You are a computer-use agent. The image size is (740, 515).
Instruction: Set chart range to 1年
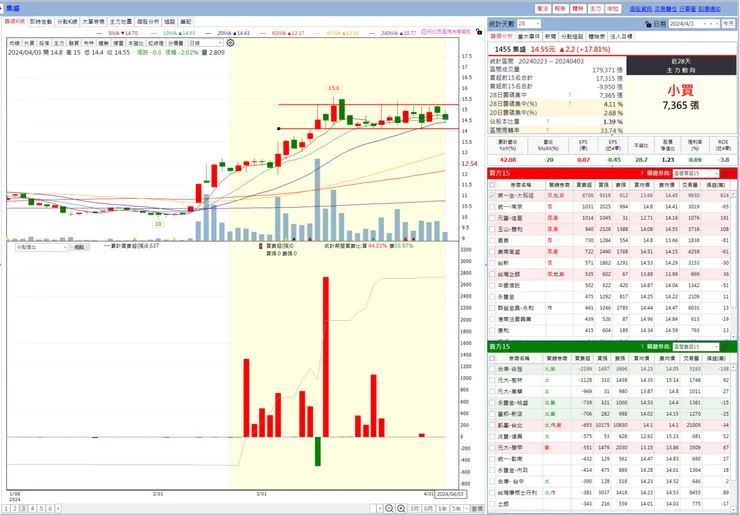pyautogui.click(x=442, y=508)
